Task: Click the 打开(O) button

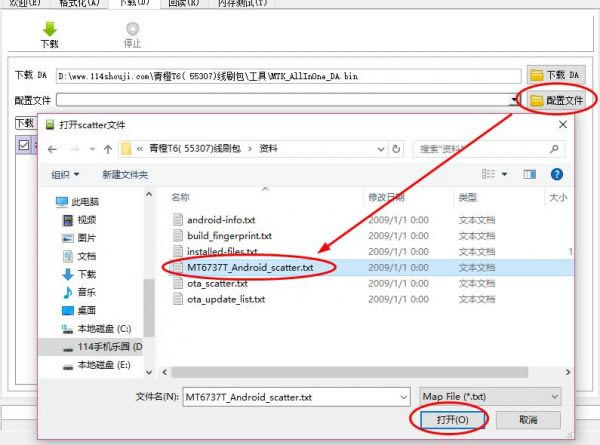Action: (x=448, y=419)
